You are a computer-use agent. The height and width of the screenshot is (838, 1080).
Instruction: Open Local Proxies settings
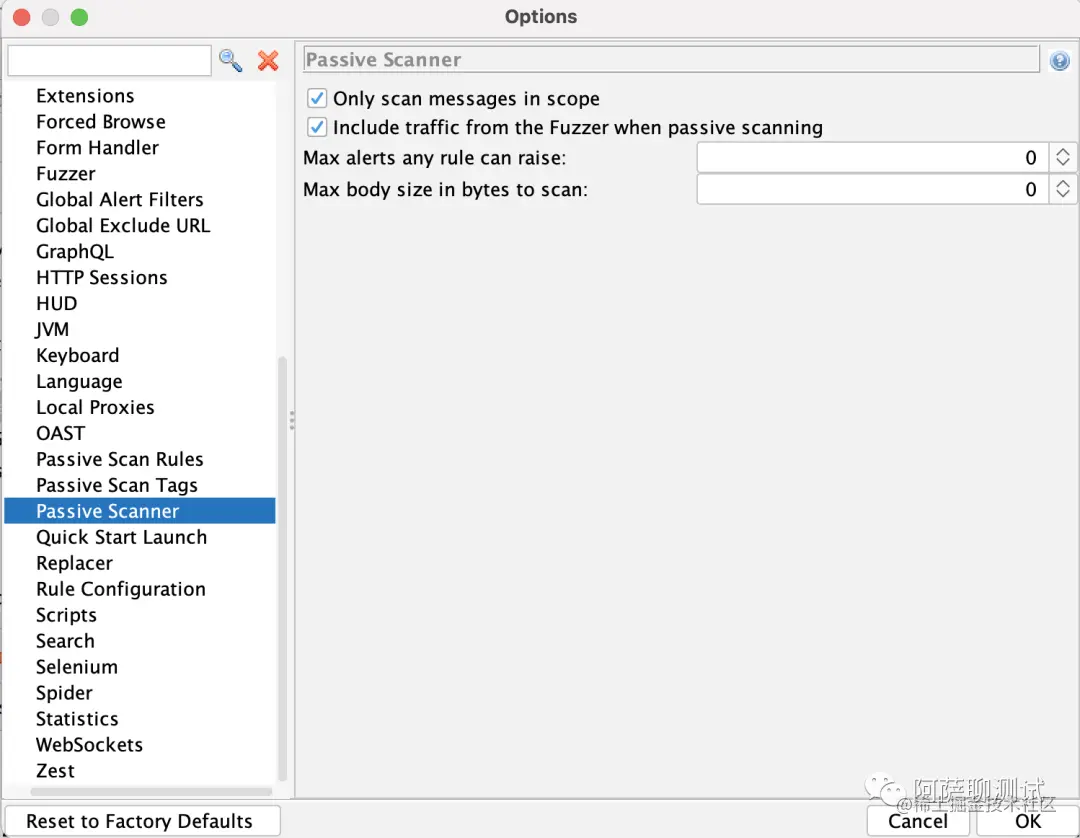click(95, 408)
